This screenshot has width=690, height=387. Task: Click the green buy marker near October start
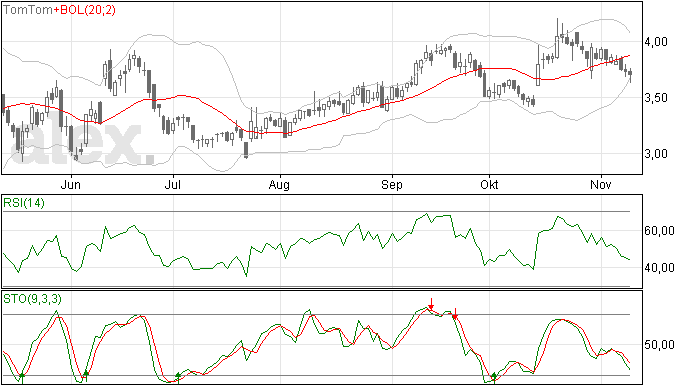(494, 377)
